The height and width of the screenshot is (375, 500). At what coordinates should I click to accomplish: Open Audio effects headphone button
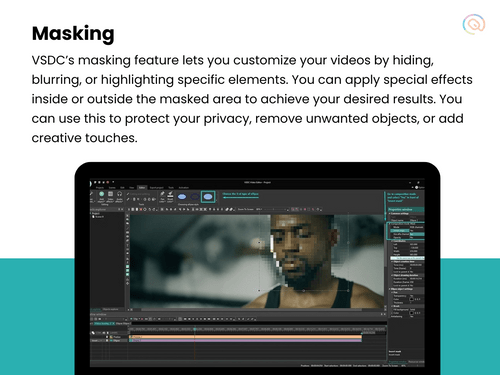(x=119, y=197)
